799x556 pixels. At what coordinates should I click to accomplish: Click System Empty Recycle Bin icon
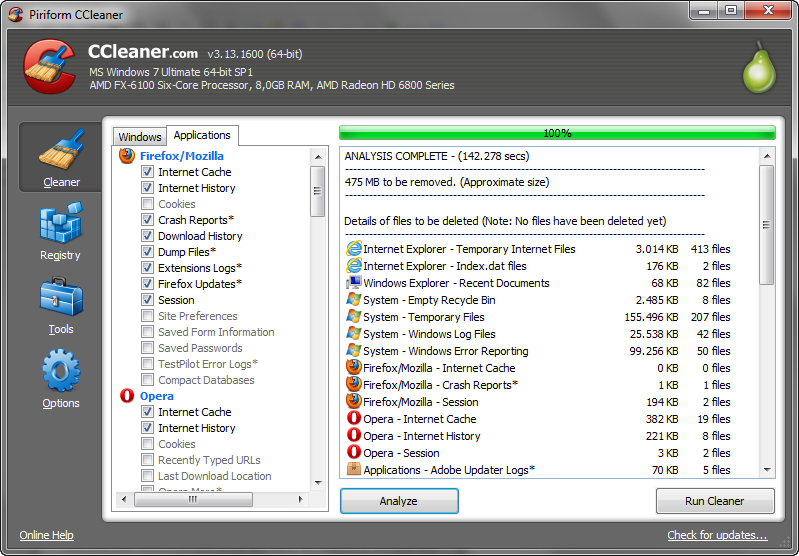point(354,300)
